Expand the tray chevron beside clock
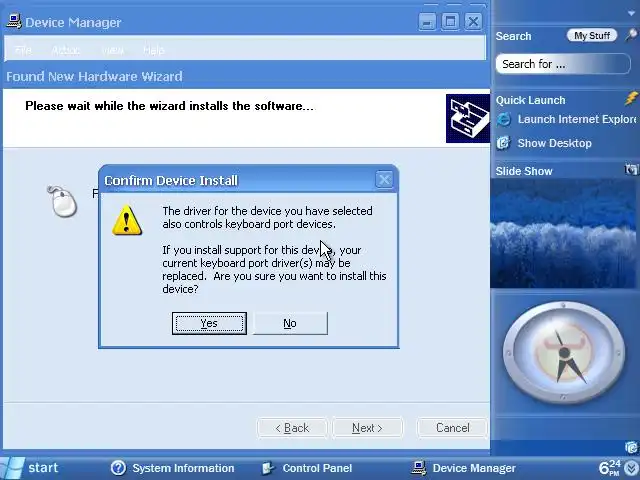640x480 pixels. pos(631,469)
